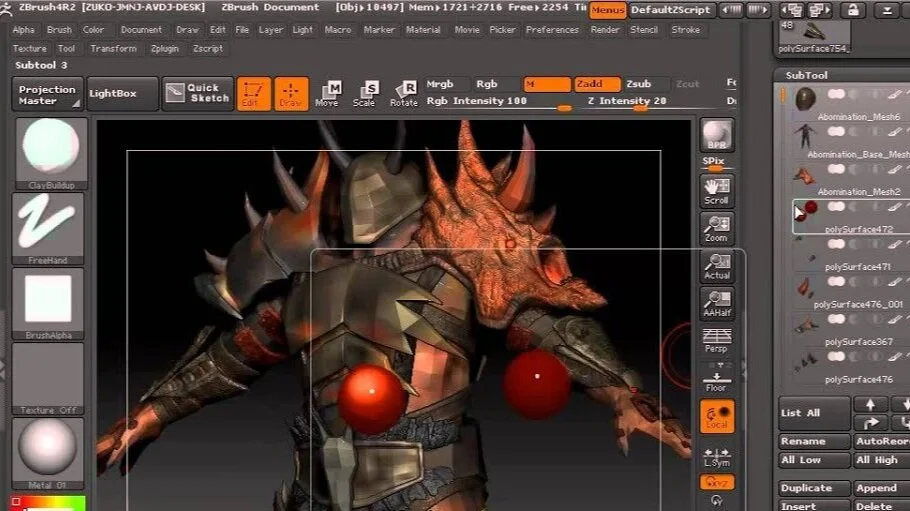Open Quick Sketch
The image size is (910, 511).
click(198, 93)
